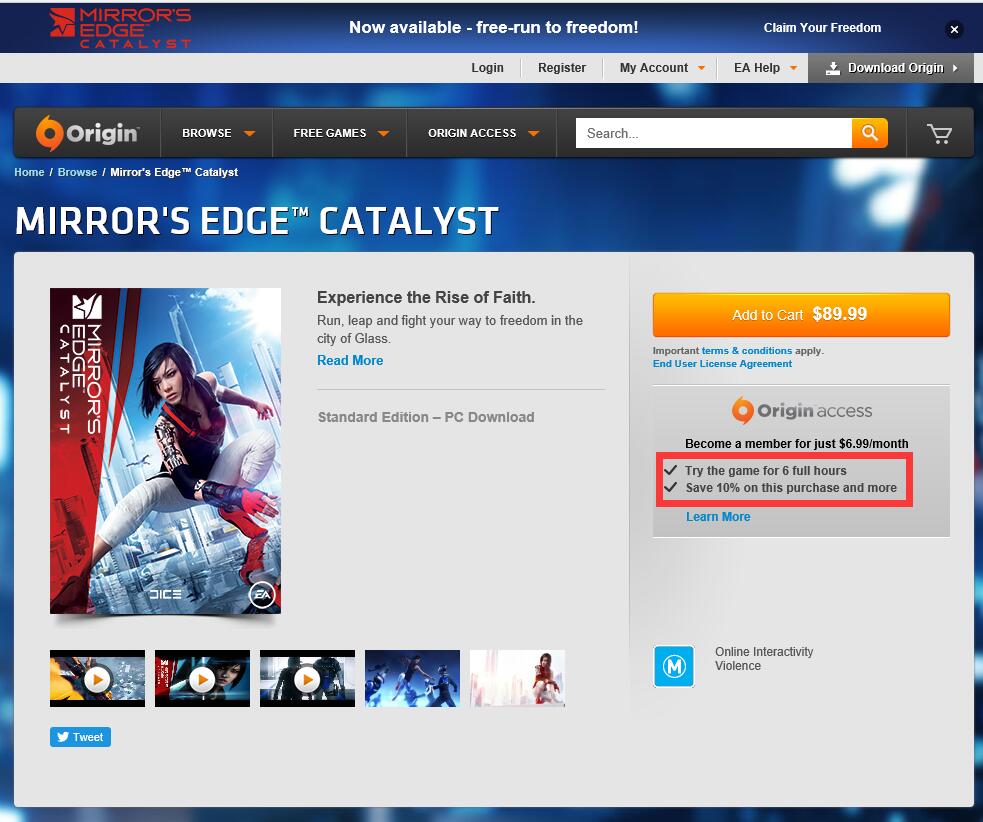Click the 'Experience the Rise of Faith.' heading
The image size is (983, 822).
(426, 297)
